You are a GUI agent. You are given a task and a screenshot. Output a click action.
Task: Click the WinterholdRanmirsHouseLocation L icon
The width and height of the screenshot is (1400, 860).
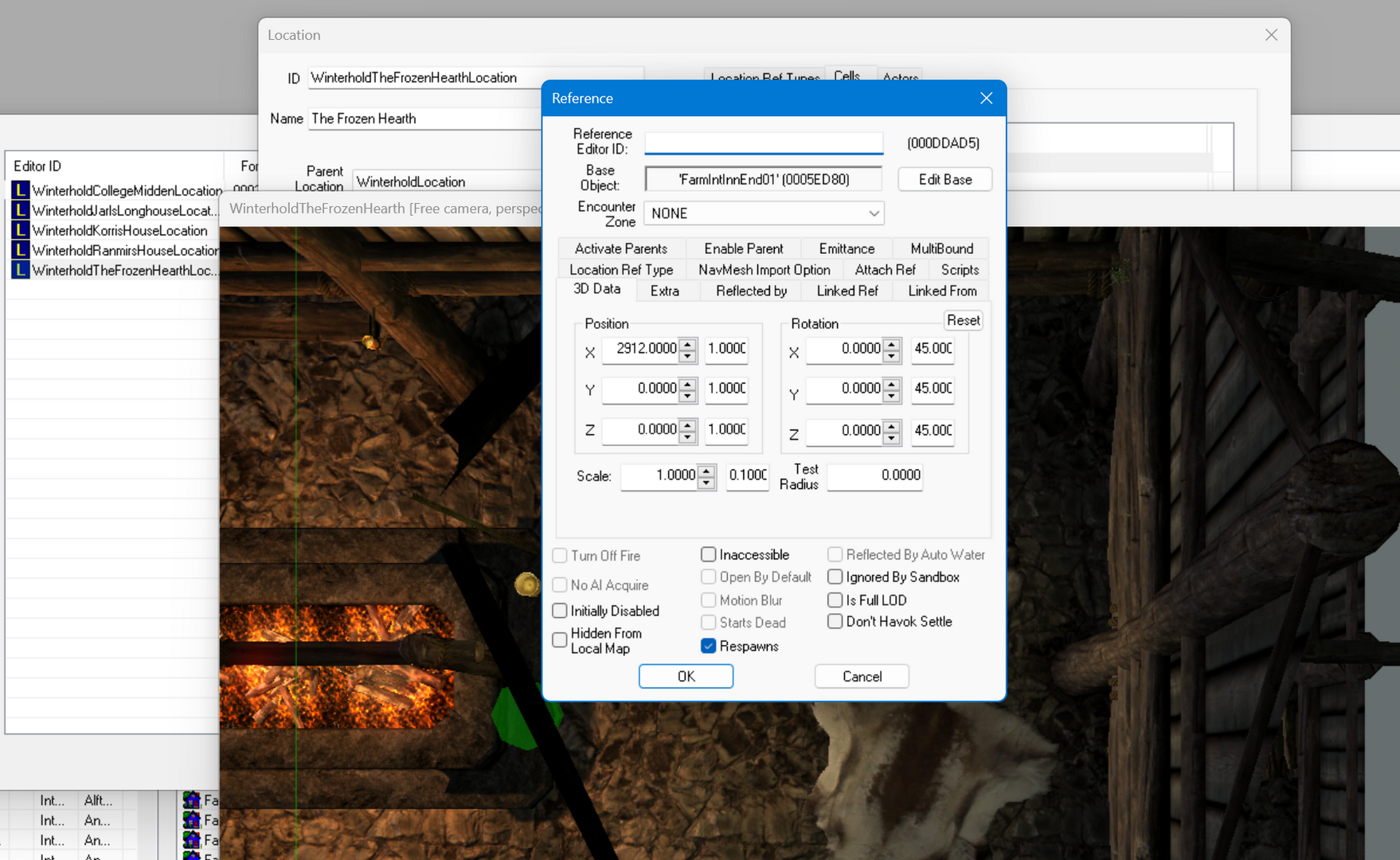point(21,250)
